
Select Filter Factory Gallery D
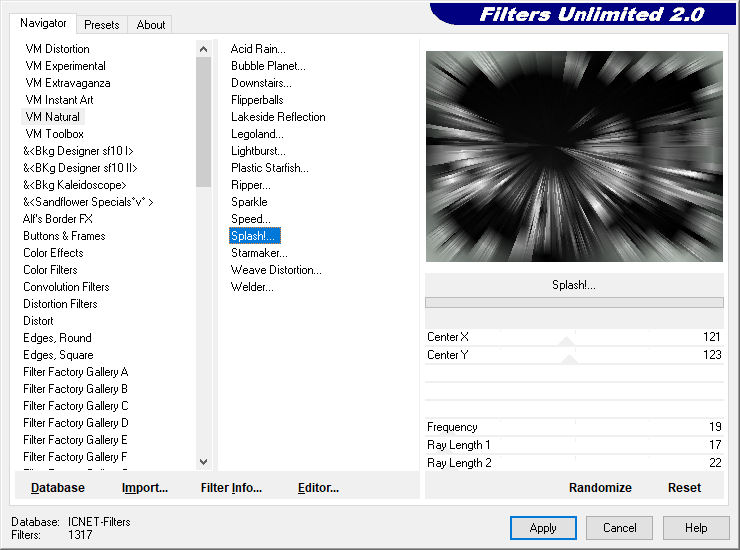point(76,423)
